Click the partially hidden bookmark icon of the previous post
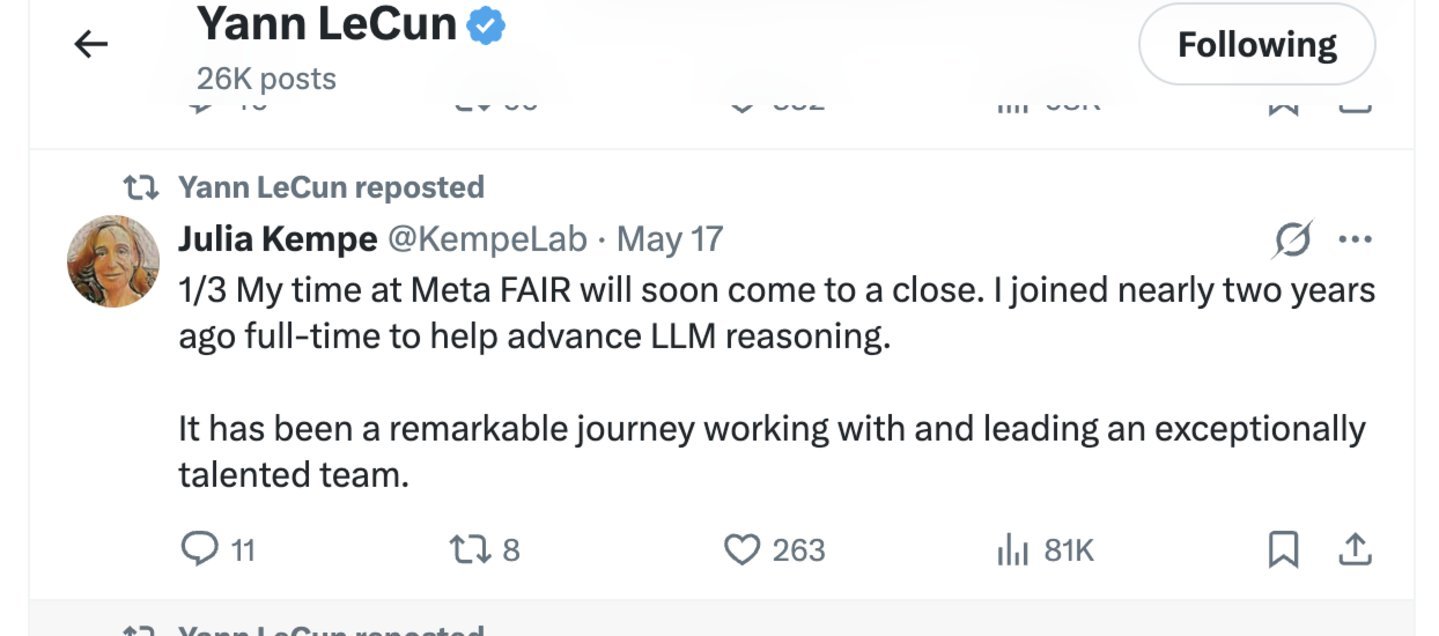 [x=1283, y=107]
